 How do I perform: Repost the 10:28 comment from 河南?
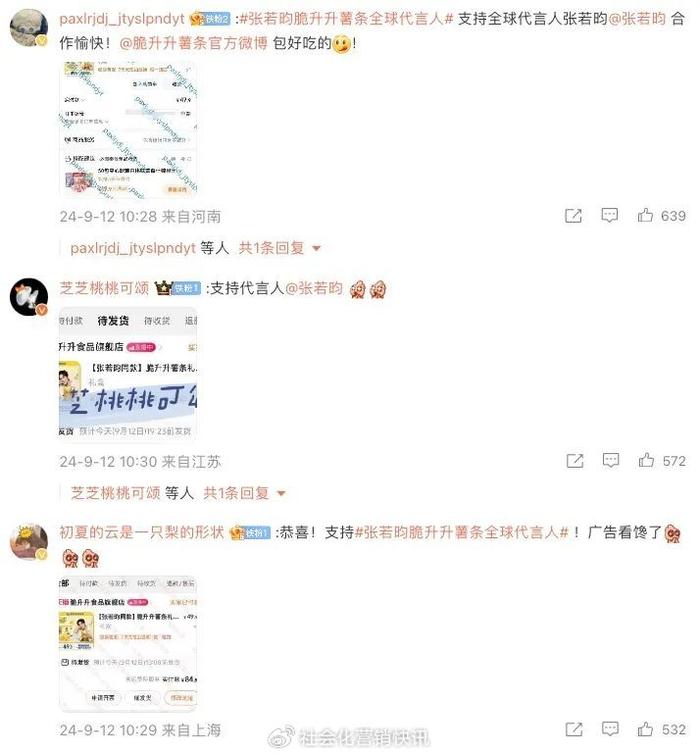coord(573,216)
